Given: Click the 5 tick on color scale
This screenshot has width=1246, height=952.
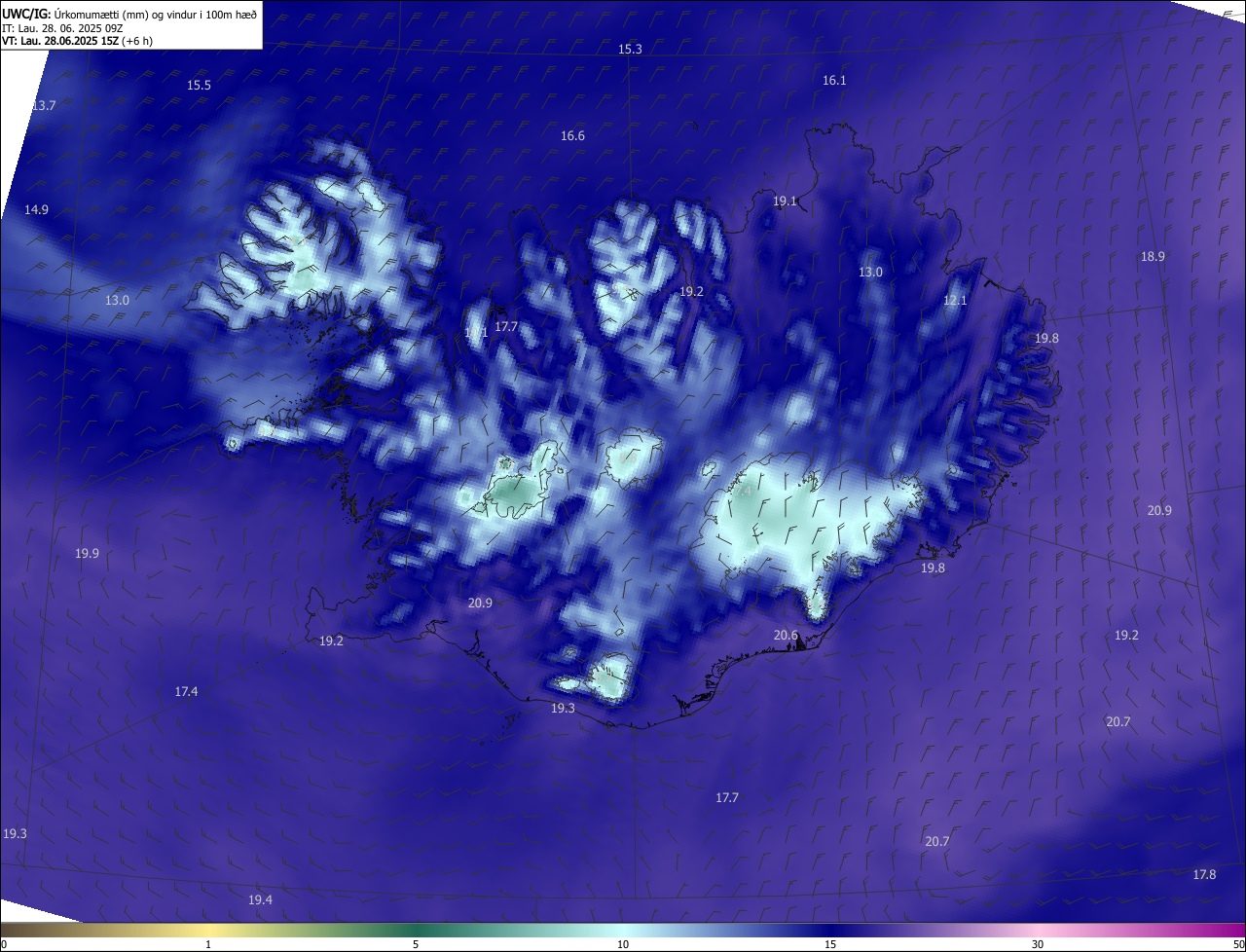Looking at the screenshot, I should click(416, 945).
